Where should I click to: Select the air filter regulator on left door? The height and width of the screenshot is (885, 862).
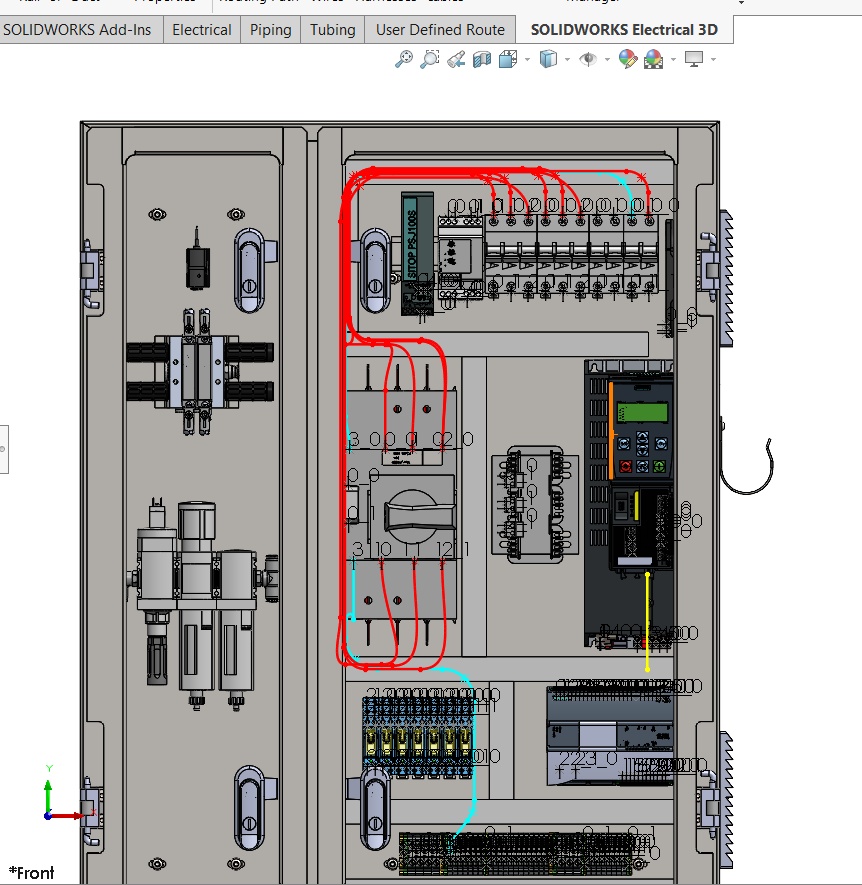point(201,602)
